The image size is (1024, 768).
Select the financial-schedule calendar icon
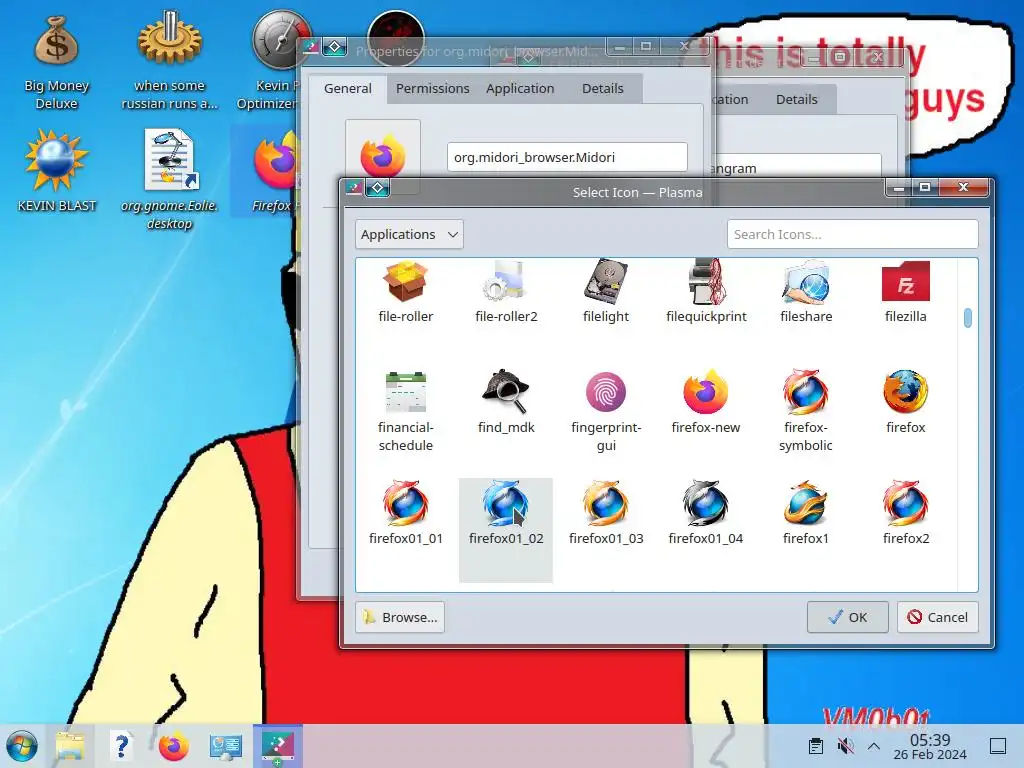[406, 392]
